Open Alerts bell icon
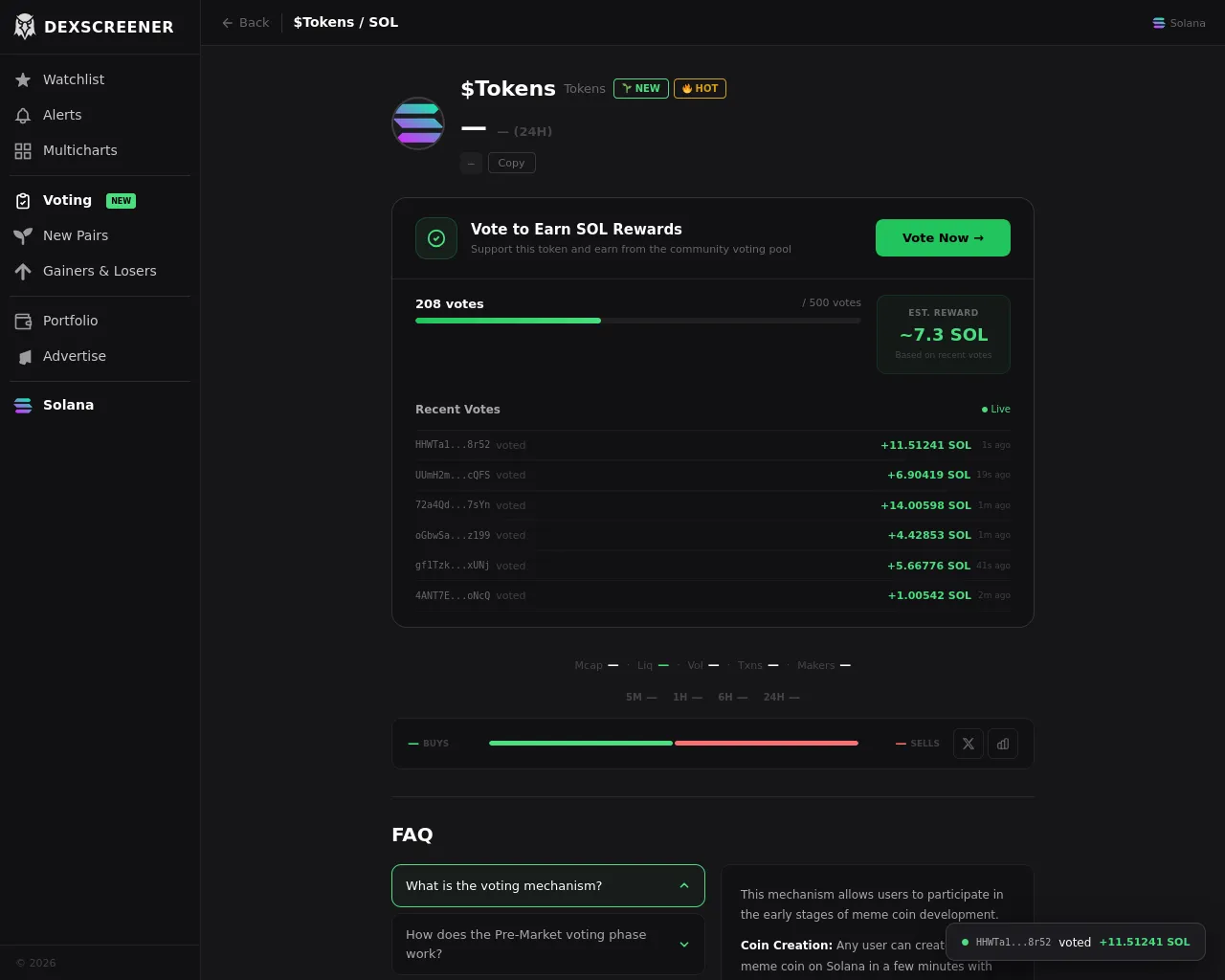This screenshot has width=1225, height=980. click(23, 115)
